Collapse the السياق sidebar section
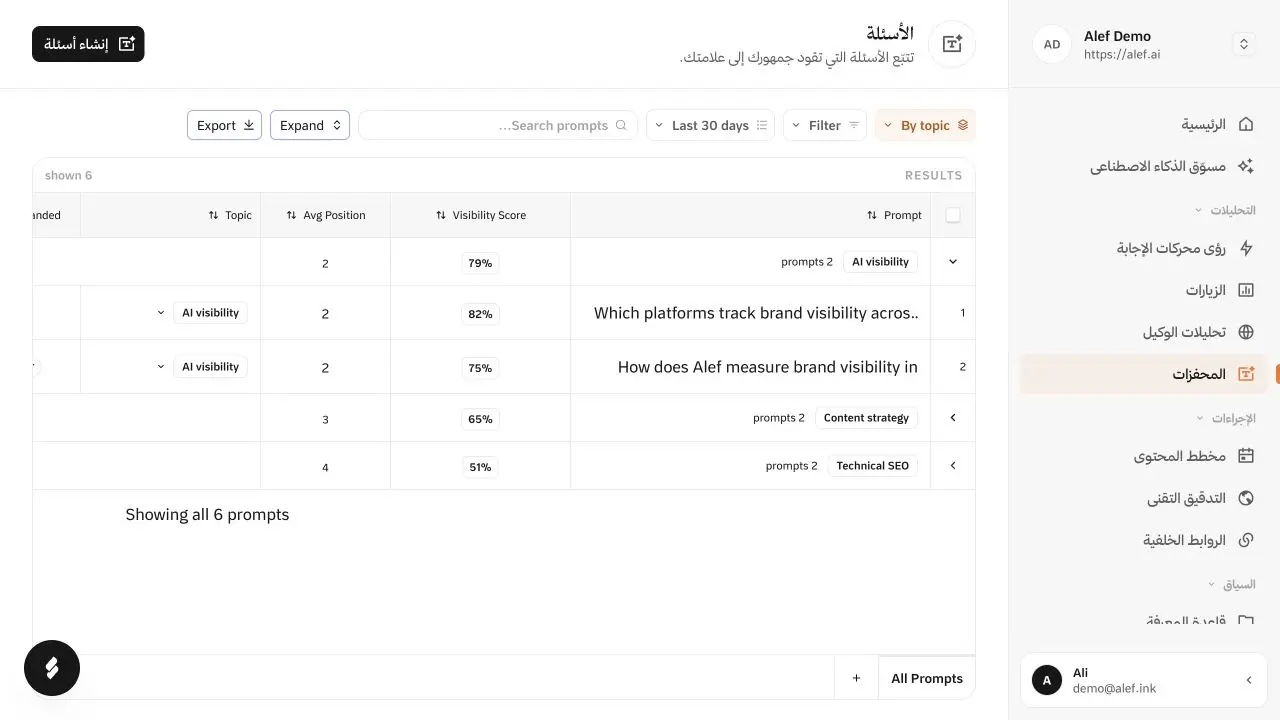This screenshot has height=720, width=1280. 1232,584
